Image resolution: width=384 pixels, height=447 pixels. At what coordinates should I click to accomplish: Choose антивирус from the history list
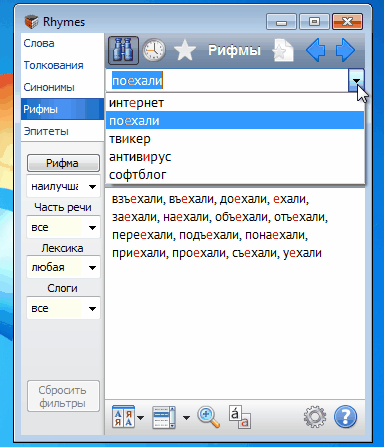tap(235, 157)
